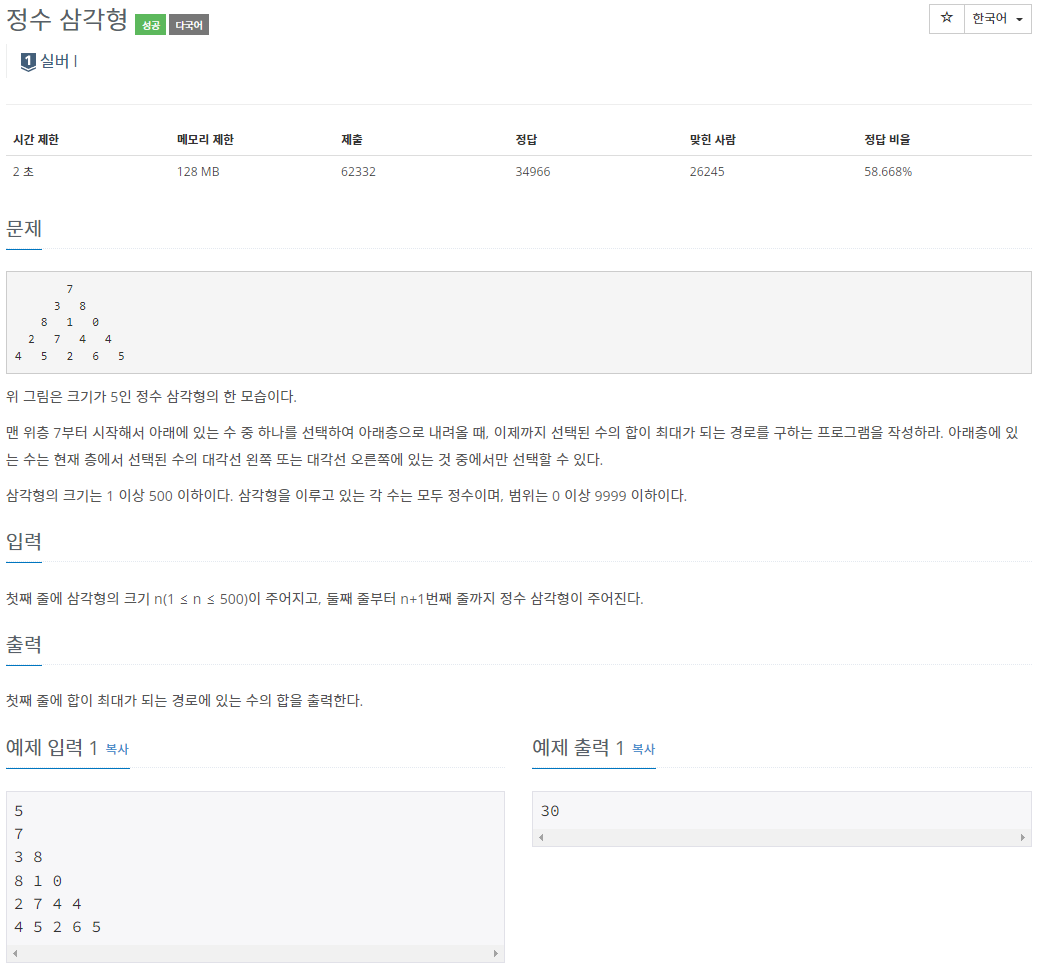
Task: Click inside the sample input 1 box
Action: click(255, 868)
